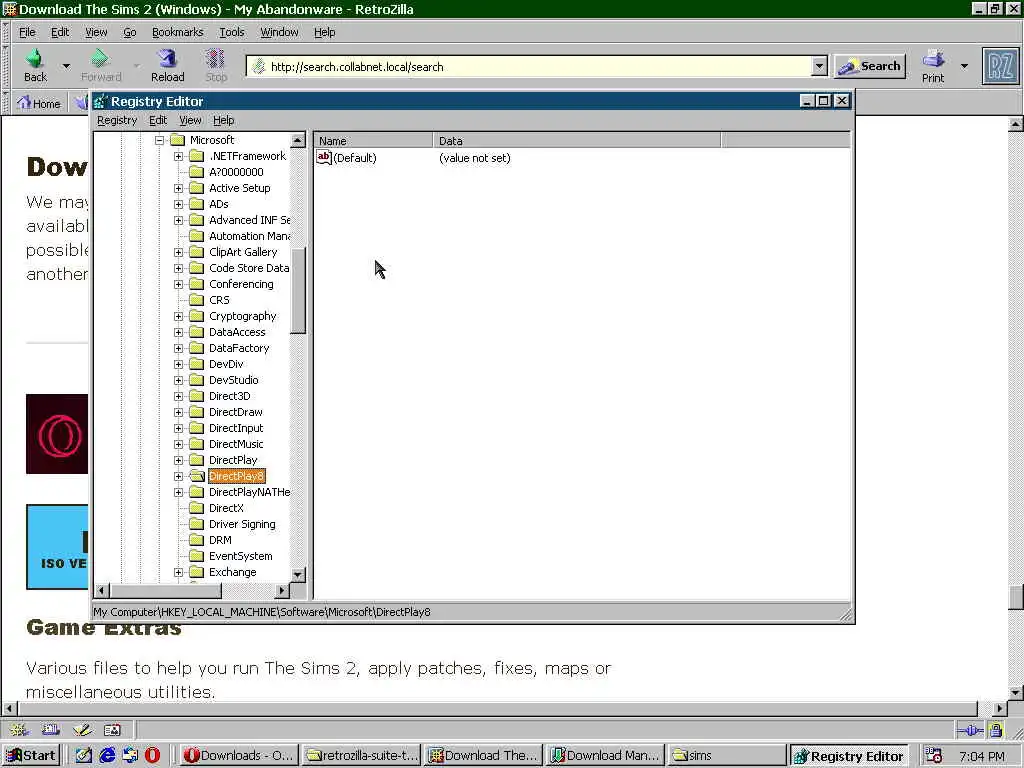Screen dimensions: 1024x768
Task: Select the EventSystem key
Action: [x=240, y=556]
